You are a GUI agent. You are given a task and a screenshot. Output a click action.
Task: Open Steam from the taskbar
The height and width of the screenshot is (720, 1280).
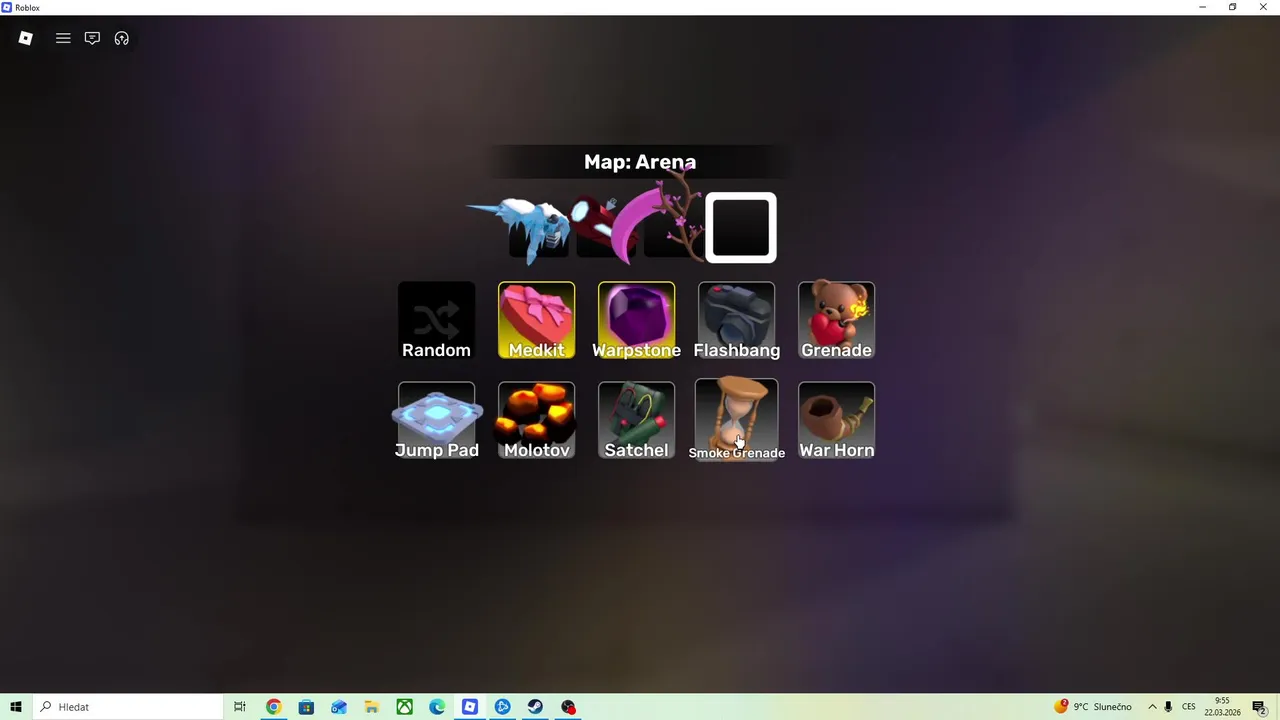click(535, 707)
